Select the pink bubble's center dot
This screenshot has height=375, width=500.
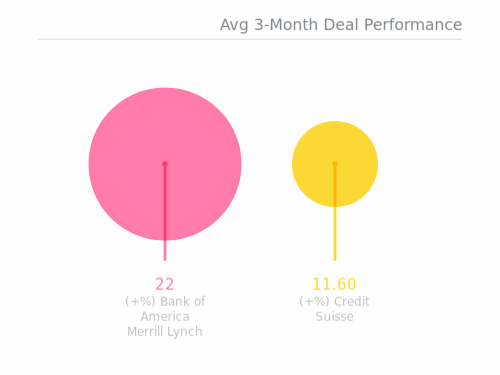pos(165,164)
